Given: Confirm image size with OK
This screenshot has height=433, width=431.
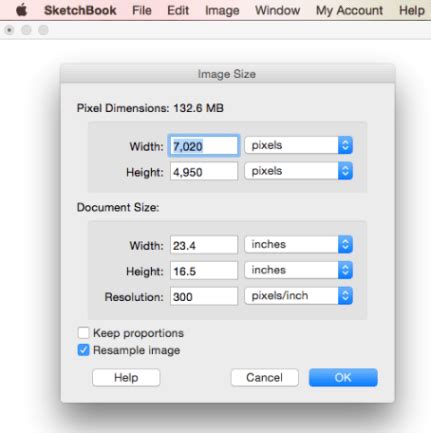Looking at the screenshot, I should [x=343, y=377].
